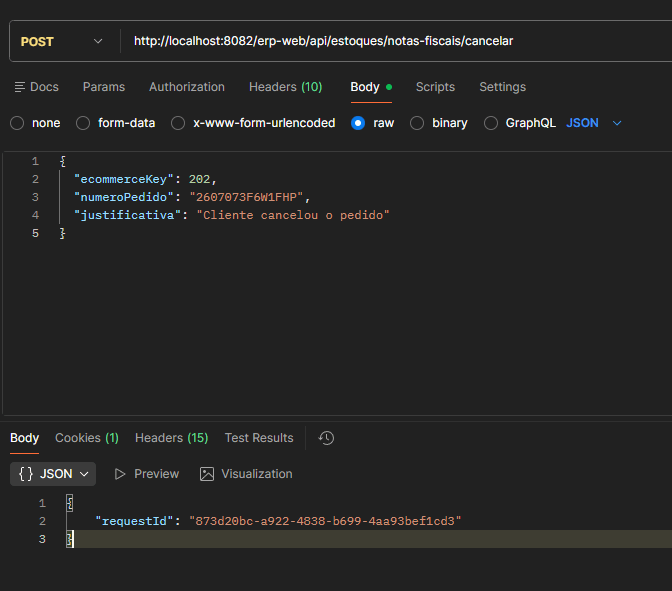The height and width of the screenshot is (591, 672).
Task: Open the Headers (10) request tab
Action: coord(285,87)
